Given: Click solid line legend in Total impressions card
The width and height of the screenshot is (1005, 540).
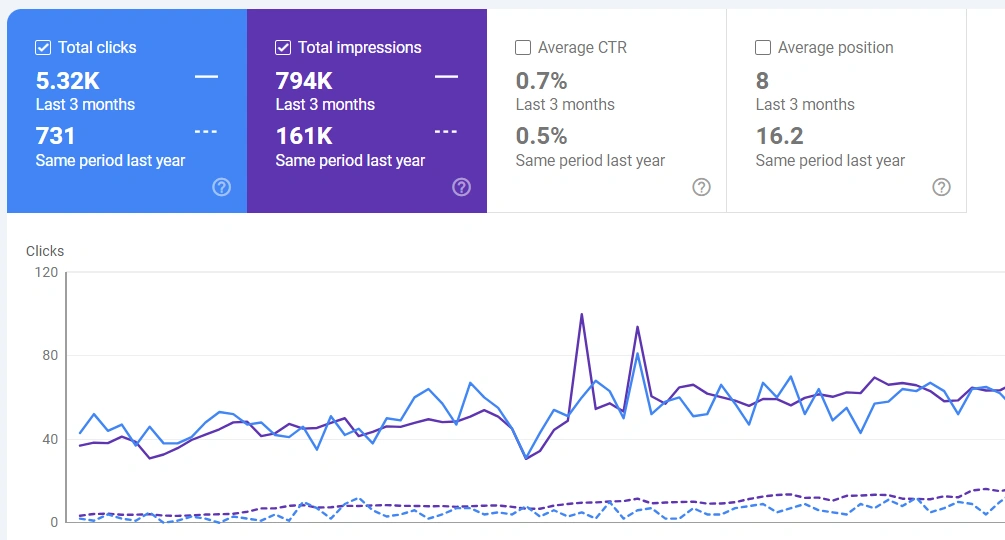Looking at the screenshot, I should tap(446, 76).
